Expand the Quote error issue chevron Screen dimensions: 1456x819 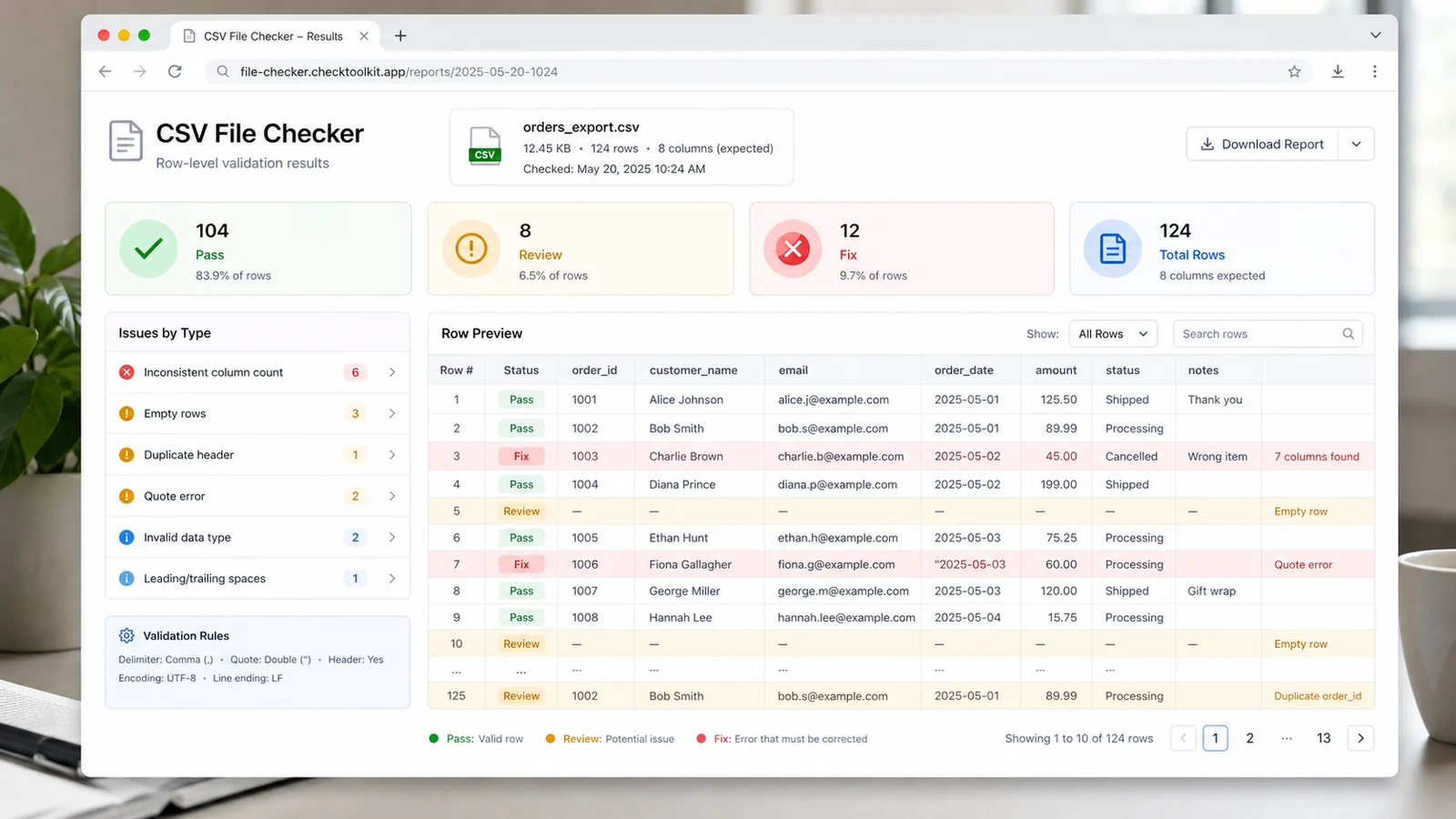point(392,496)
